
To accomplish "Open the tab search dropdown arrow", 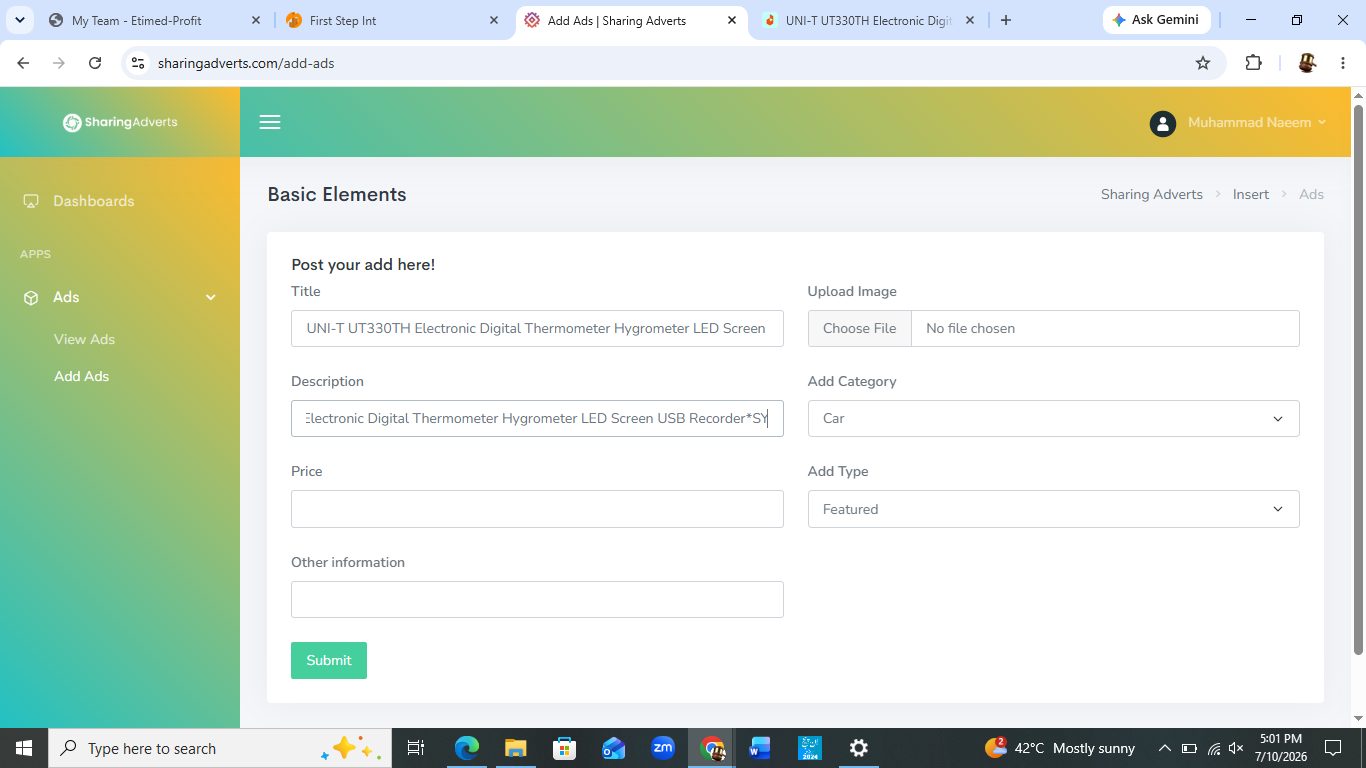I will click(x=20, y=20).
